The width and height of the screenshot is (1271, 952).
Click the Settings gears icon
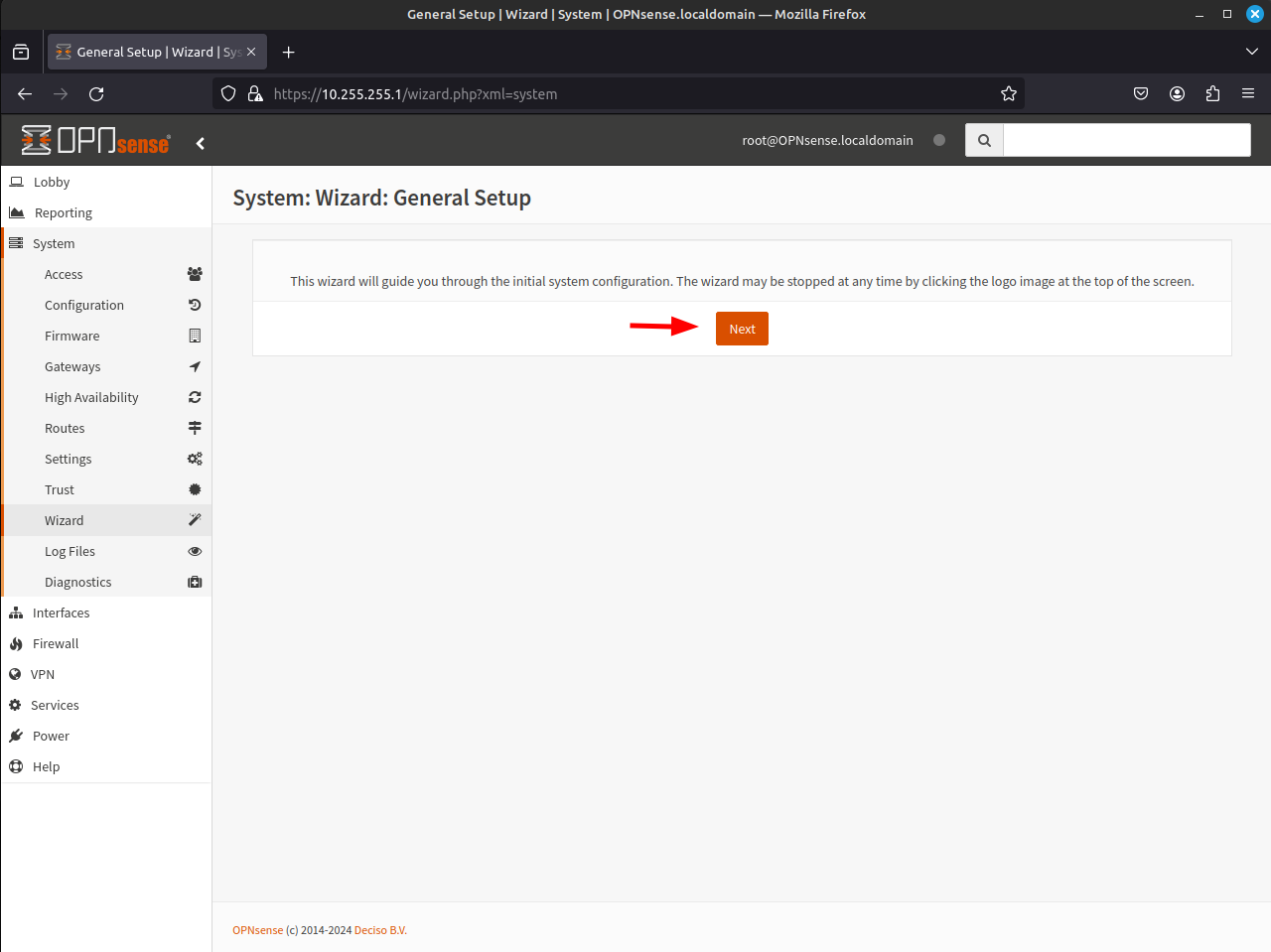point(195,459)
